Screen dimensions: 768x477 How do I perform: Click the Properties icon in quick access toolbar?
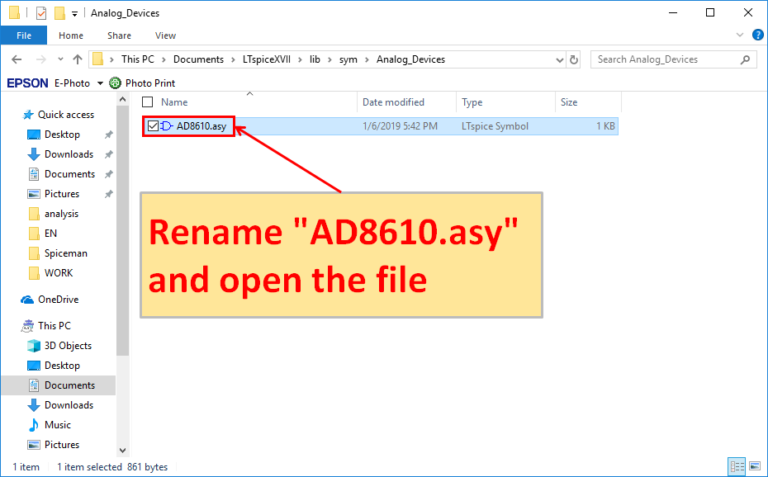[x=41, y=13]
